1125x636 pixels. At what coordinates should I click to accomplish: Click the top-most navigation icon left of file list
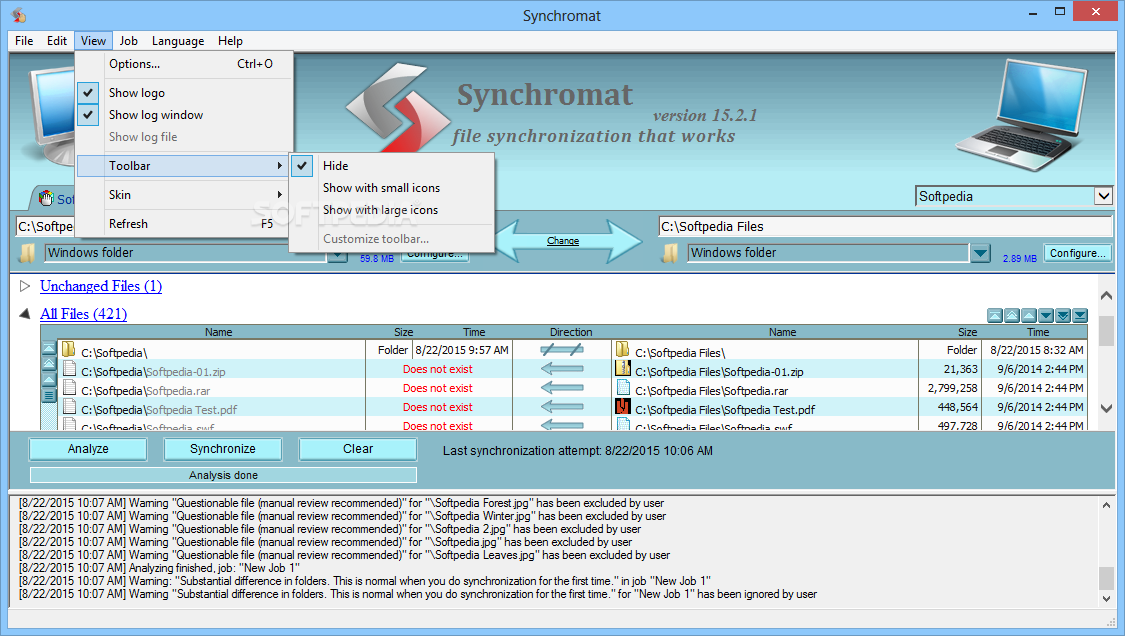coord(49,348)
